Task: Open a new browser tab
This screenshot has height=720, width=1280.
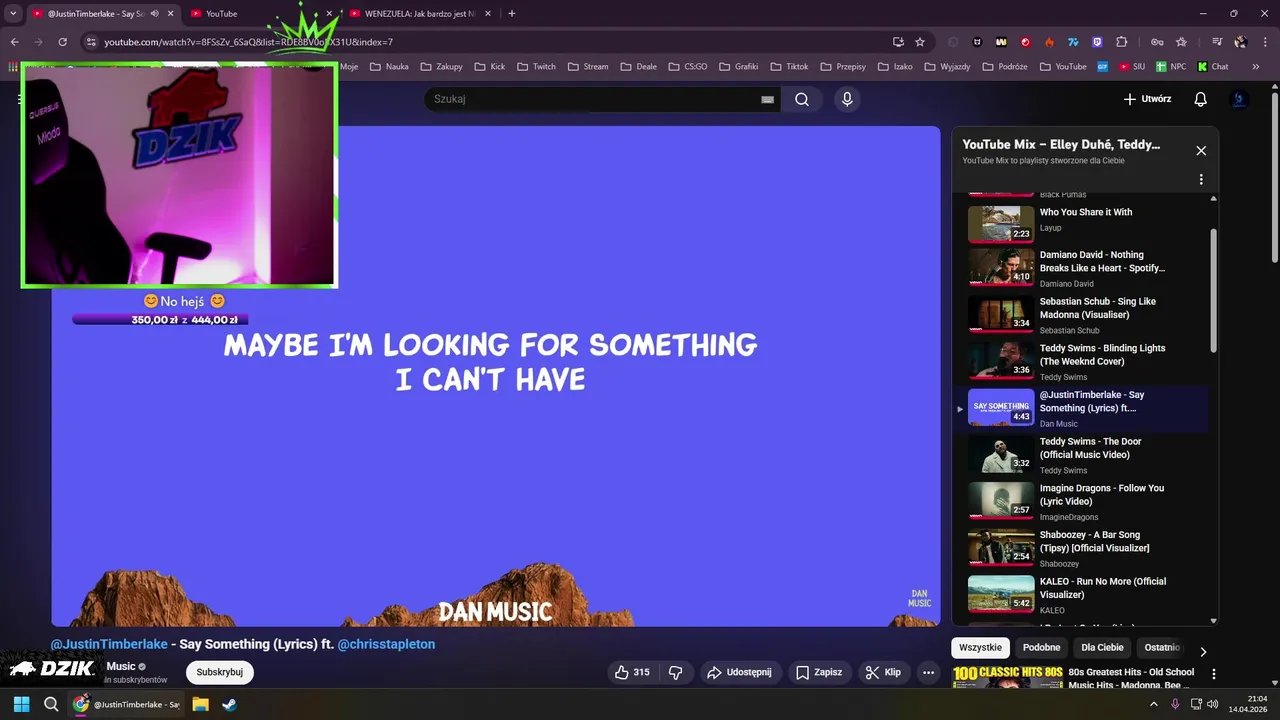Action: (512, 14)
